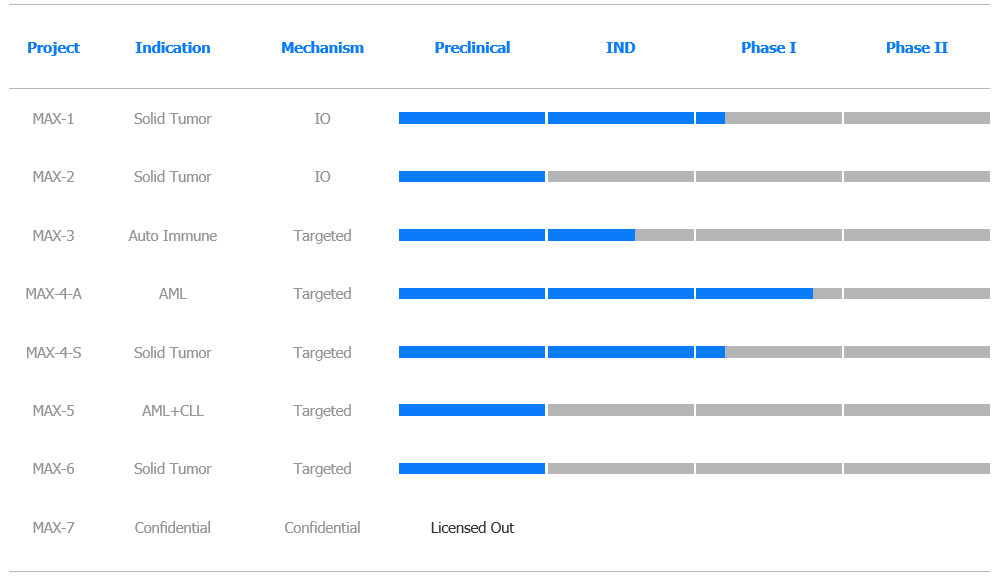Viewport: 999px width, 577px height.
Task: Click MAX-6 Phase II gray bar
Action: click(x=917, y=469)
